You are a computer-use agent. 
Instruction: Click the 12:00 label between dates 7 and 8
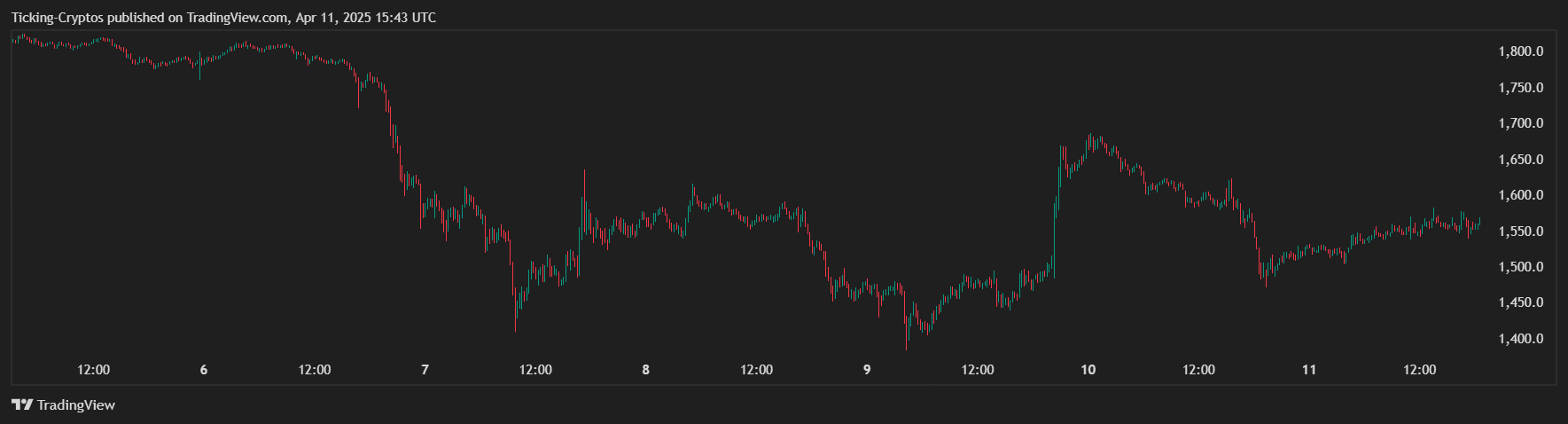tap(535, 370)
